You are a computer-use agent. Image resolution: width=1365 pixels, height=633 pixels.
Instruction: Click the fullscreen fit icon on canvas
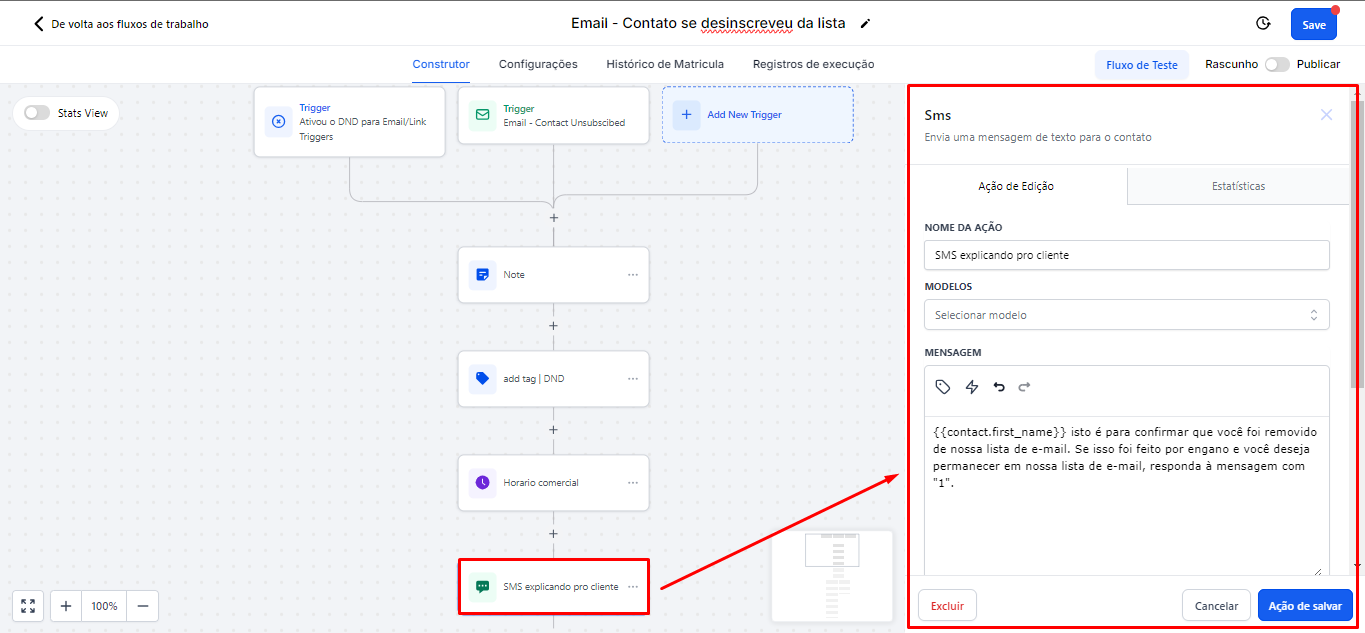28,606
